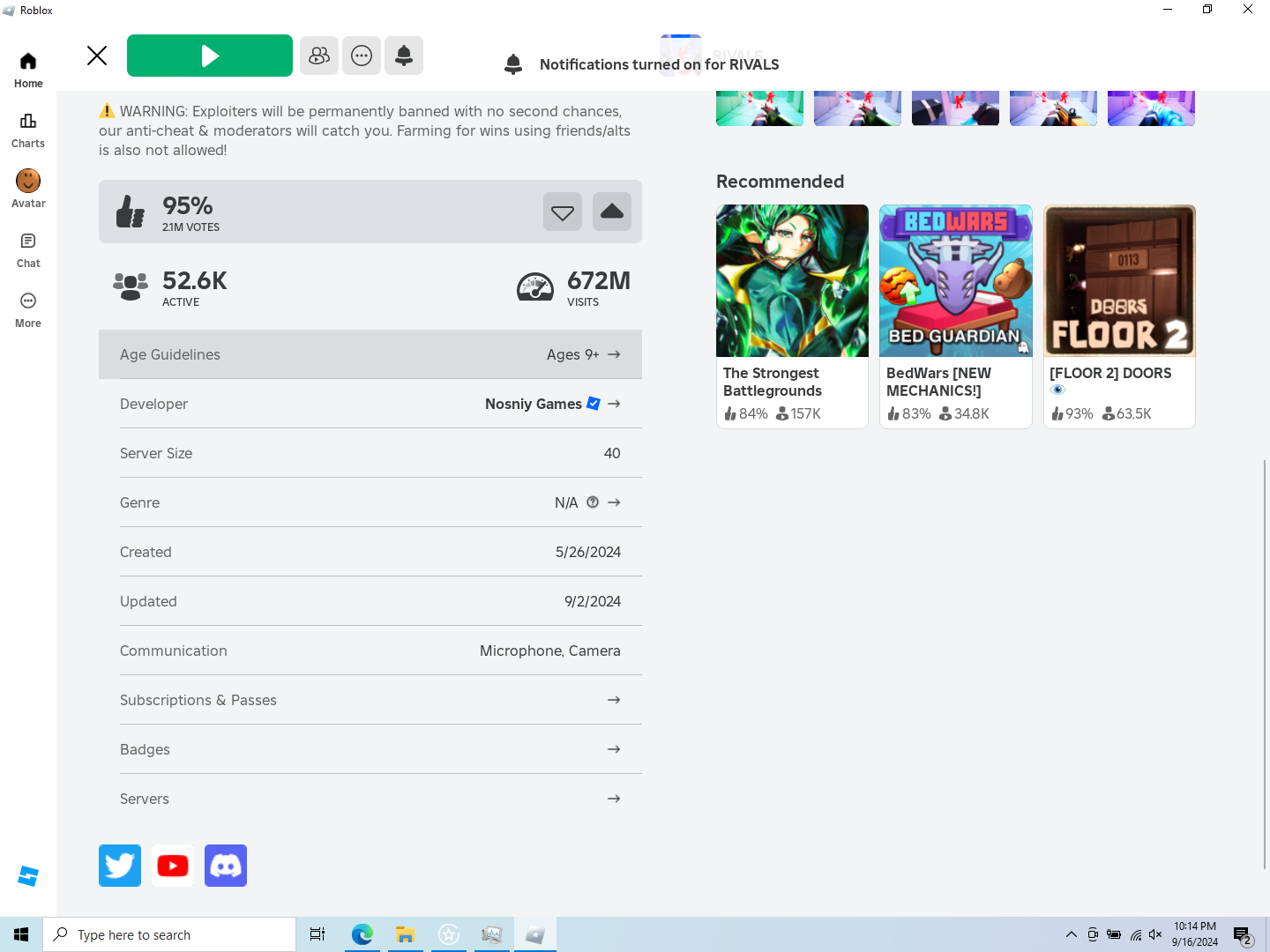Image resolution: width=1270 pixels, height=952 pixels.
Task: Open the game's Discord link
Action: click(x=226, y=866)
